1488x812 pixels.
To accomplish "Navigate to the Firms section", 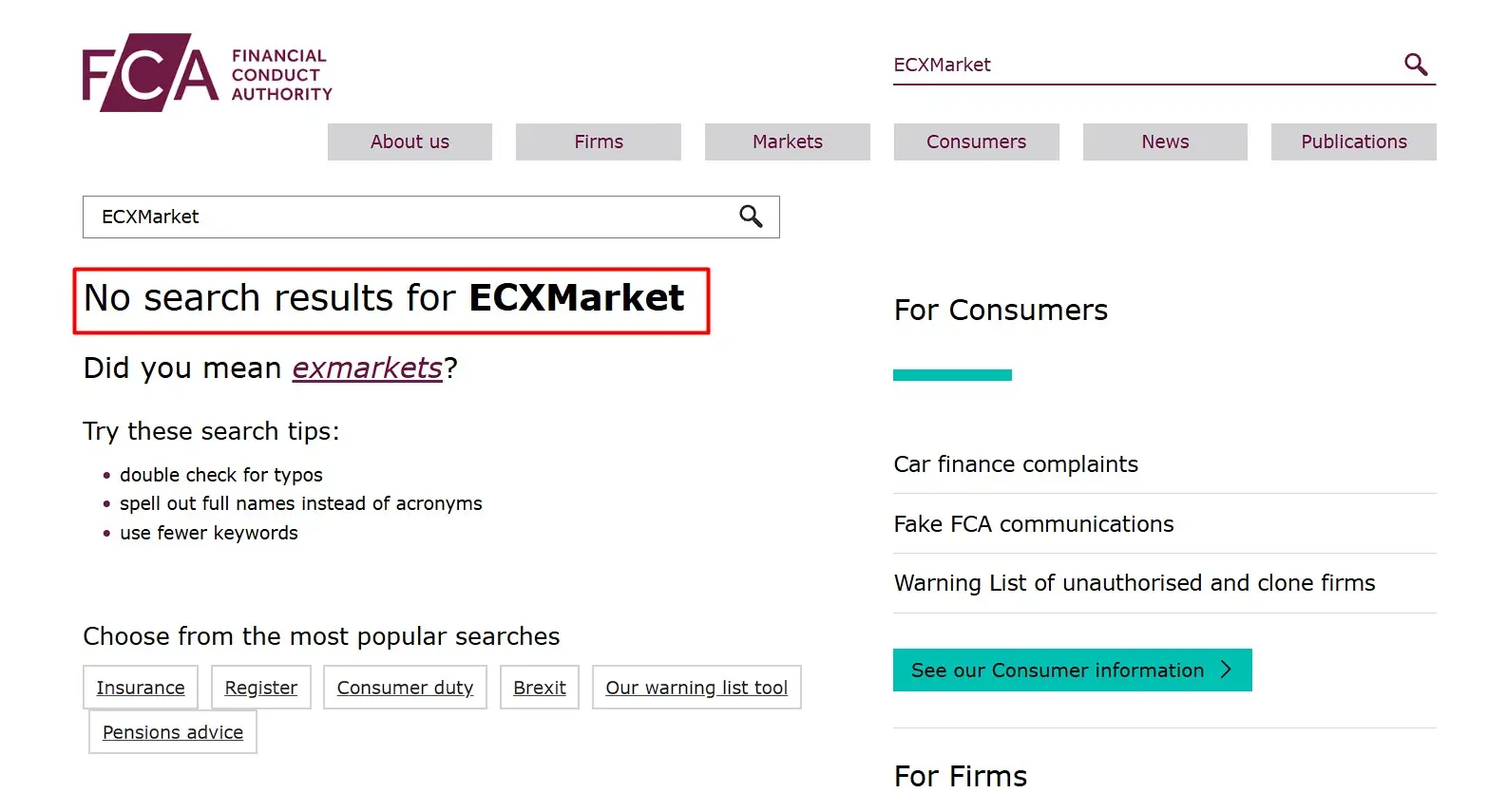I will [598, 142].
